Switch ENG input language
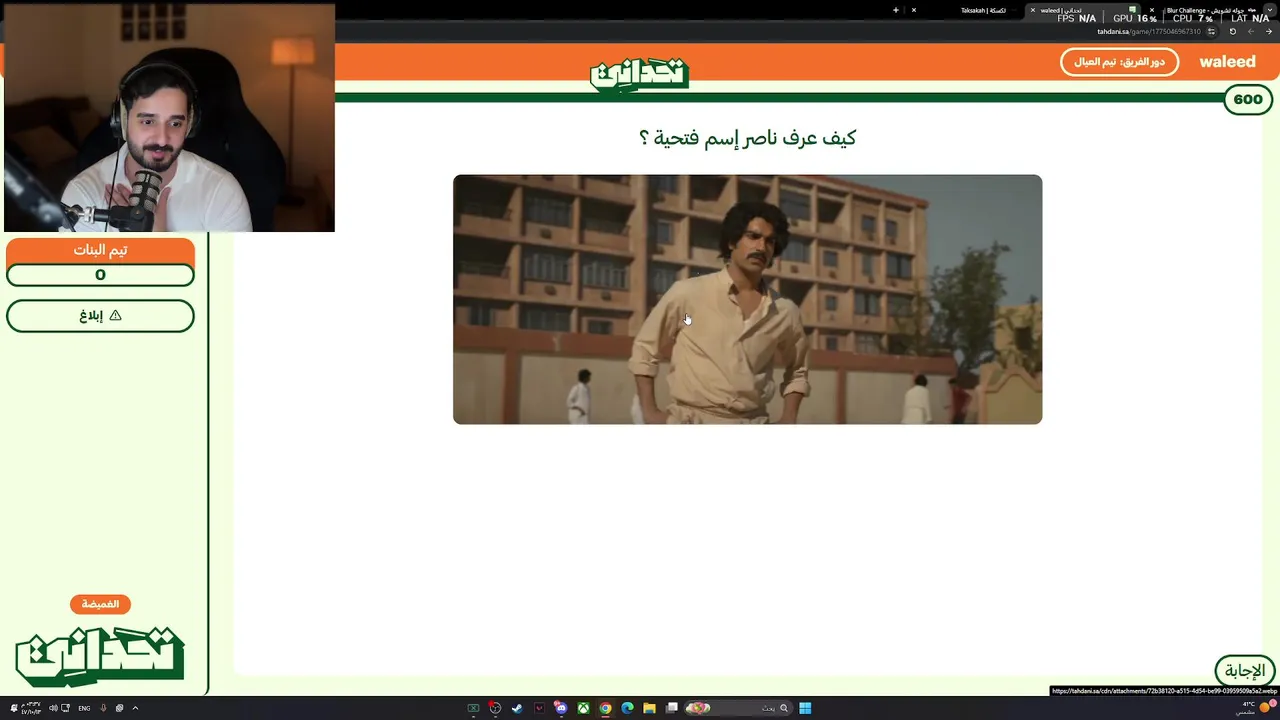The width and height of the screenshot is (1280, 720). click(x=84, y=708)
